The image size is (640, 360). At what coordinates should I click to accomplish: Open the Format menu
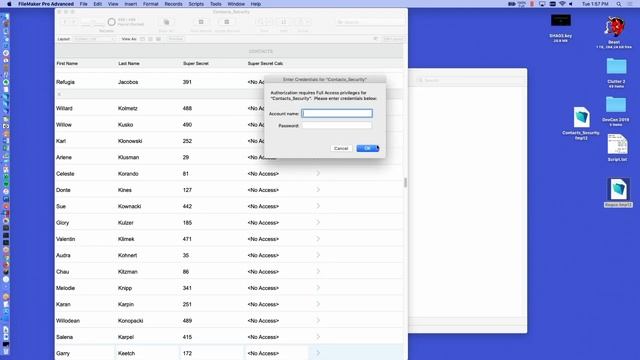[151, 4]
